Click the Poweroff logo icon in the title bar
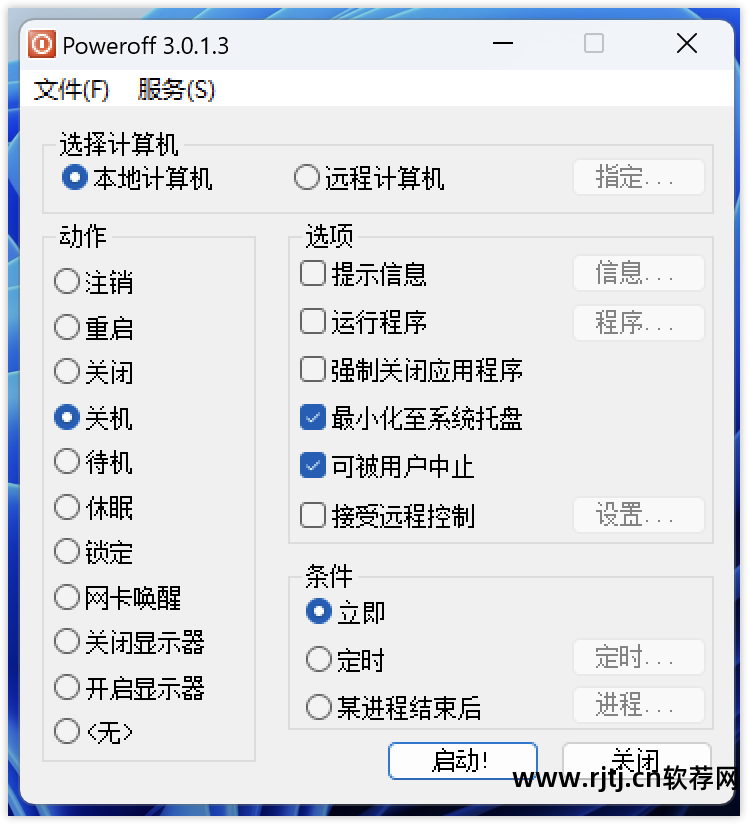This screenshot has height=824, width=748. (x=41, y=43)
